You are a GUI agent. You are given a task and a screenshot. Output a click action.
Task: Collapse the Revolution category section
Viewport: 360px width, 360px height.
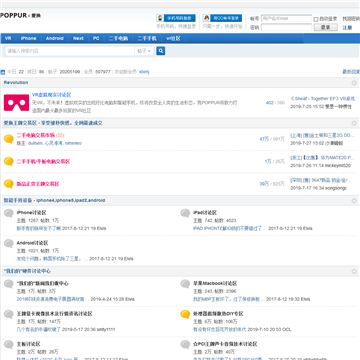click(354, 83)
